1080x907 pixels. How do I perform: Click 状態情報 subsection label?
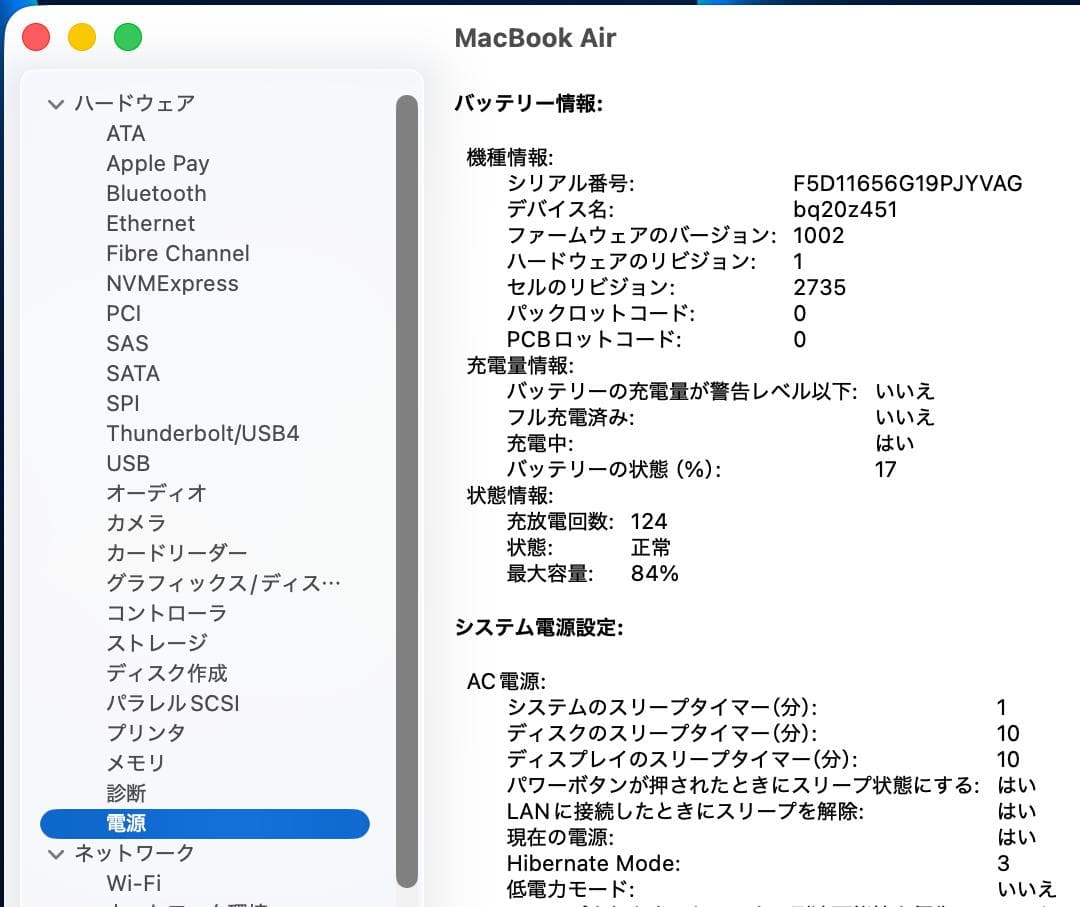click(x=510, y=495)
